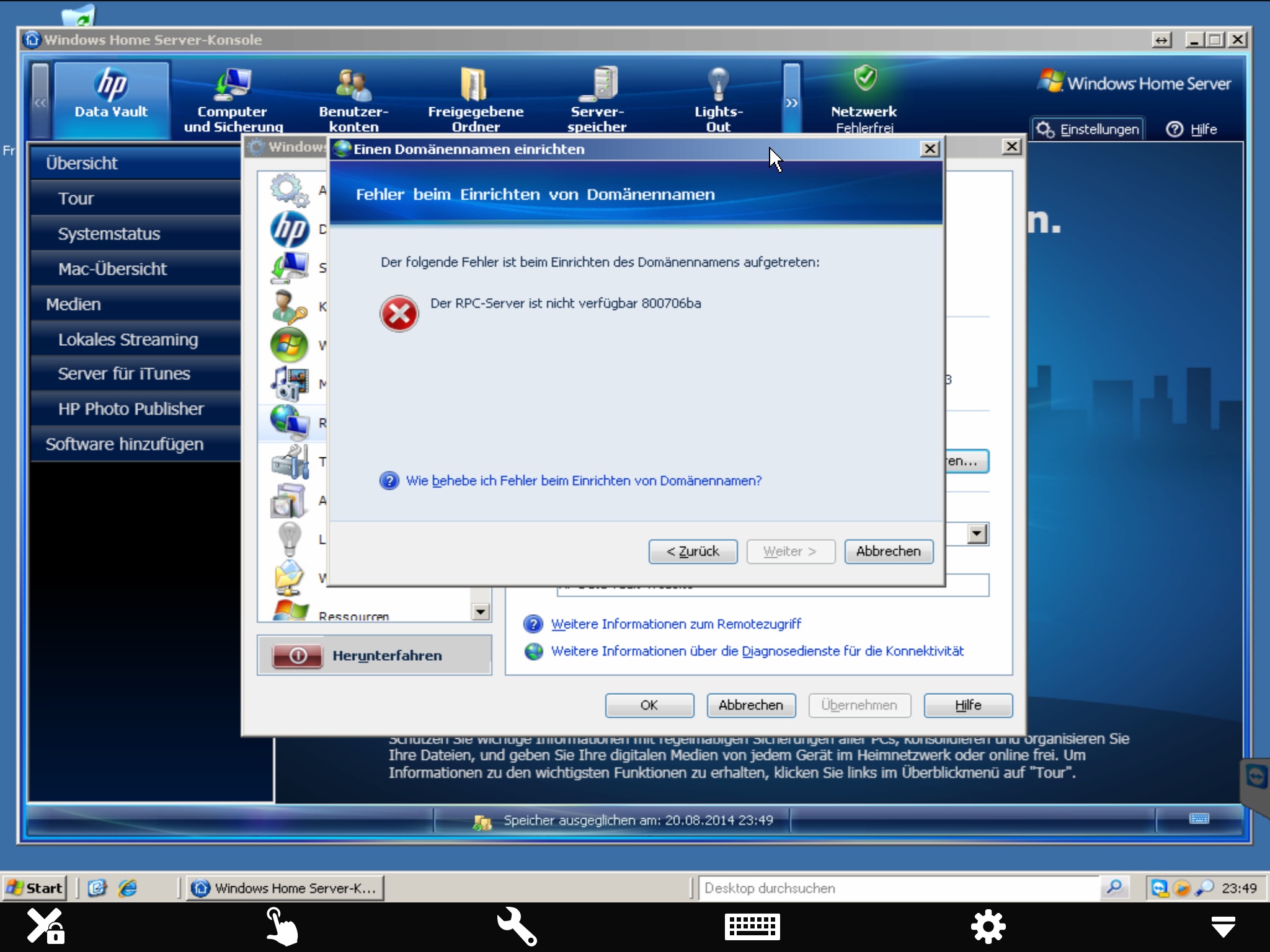Viewport: 1270px width, 952px height.
Task: Click the shared folder network icon in settings list
Action: pos(290,576)
